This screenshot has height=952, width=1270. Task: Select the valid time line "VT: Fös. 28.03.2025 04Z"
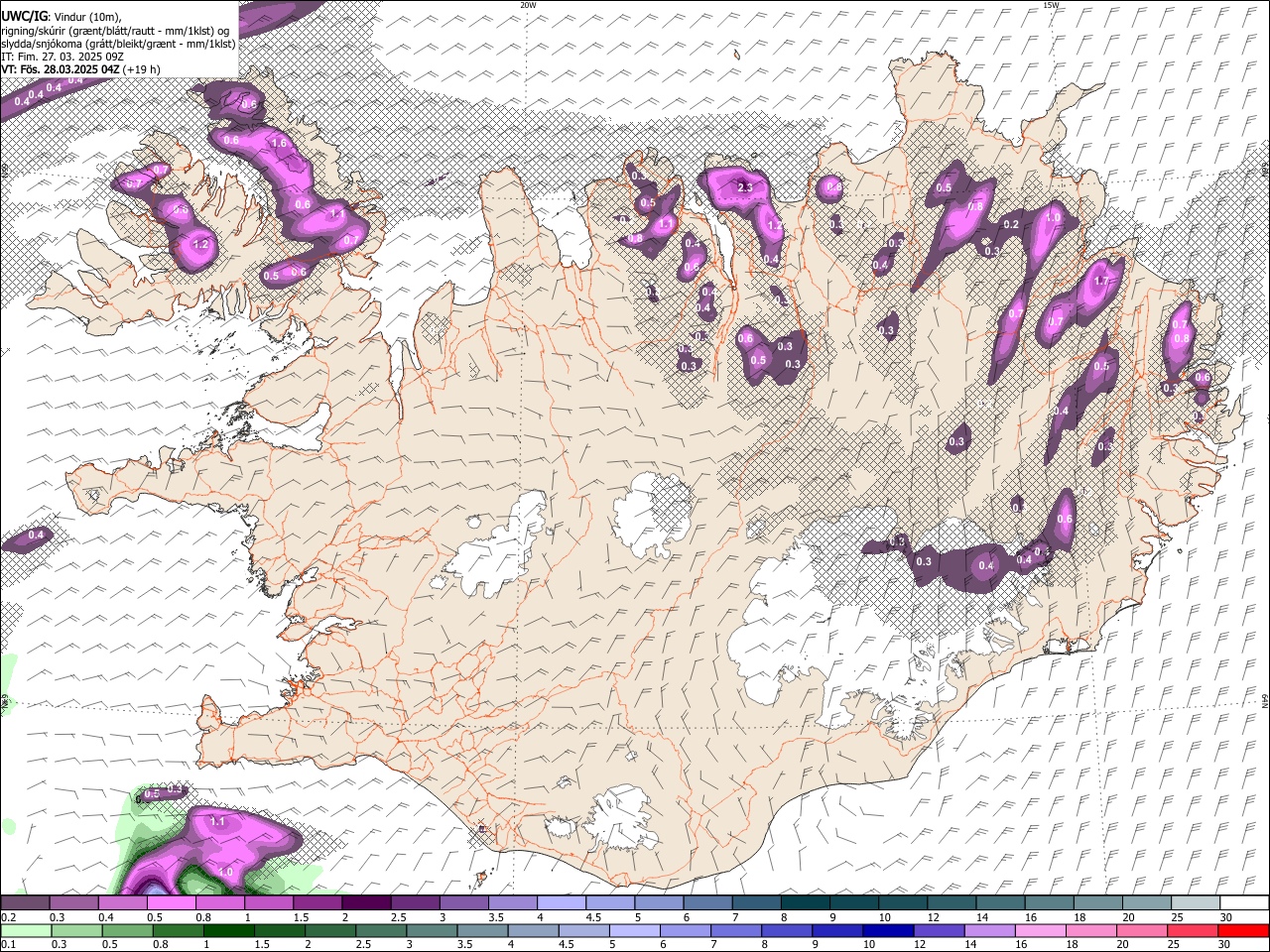click(61, 69)
